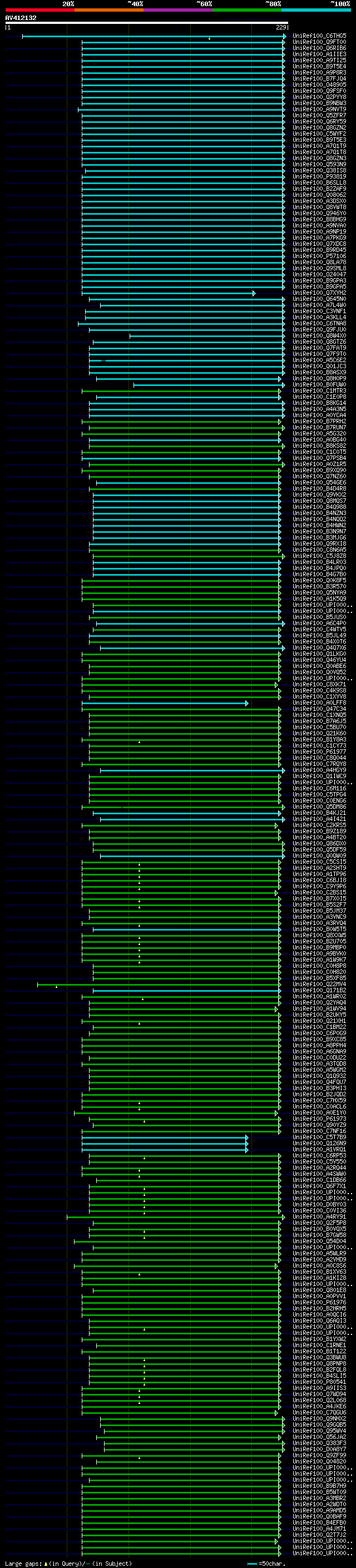The width and height of the screenshot is (356, 1568).
Task: Select hit label UniRef100_B9GPA5
Action: pos(319,286)
